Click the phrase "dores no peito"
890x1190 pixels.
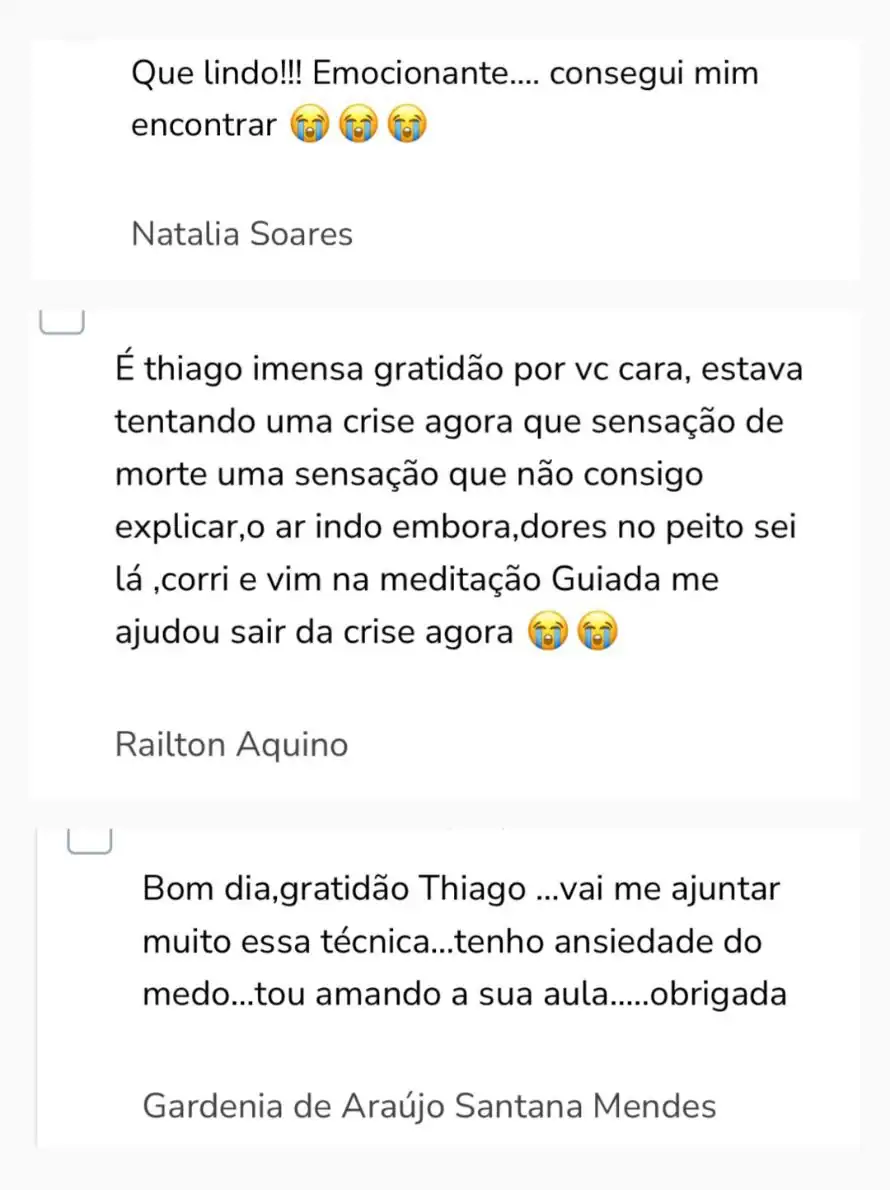(594, 527)
